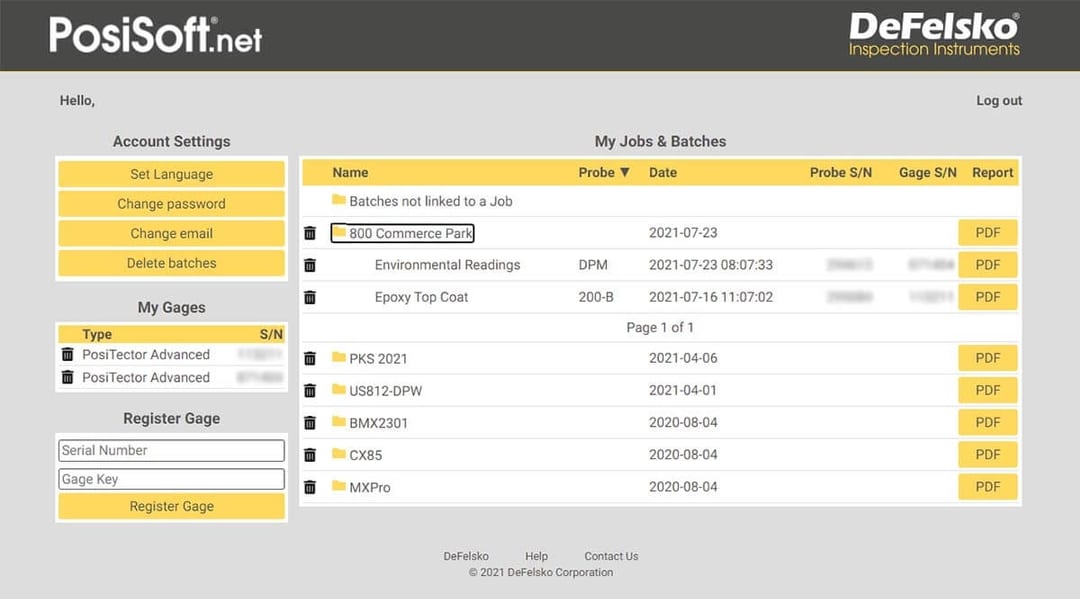1080x599 pixels.
Task: Click the CX85 folder icon
Action: coord(337,455)
